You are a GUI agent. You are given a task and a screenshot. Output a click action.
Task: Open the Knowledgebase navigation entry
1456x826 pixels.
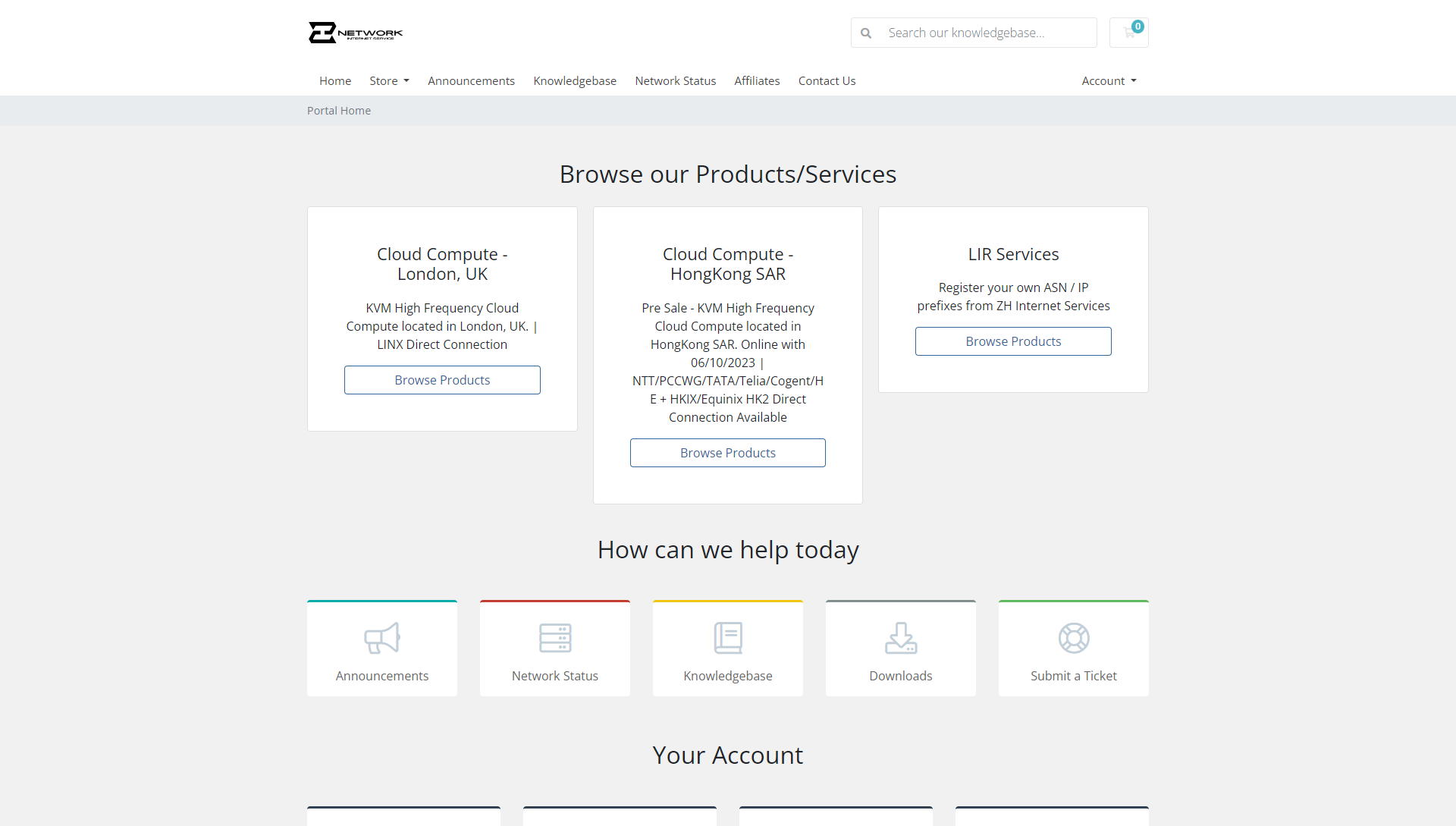(x=575, y=80)
